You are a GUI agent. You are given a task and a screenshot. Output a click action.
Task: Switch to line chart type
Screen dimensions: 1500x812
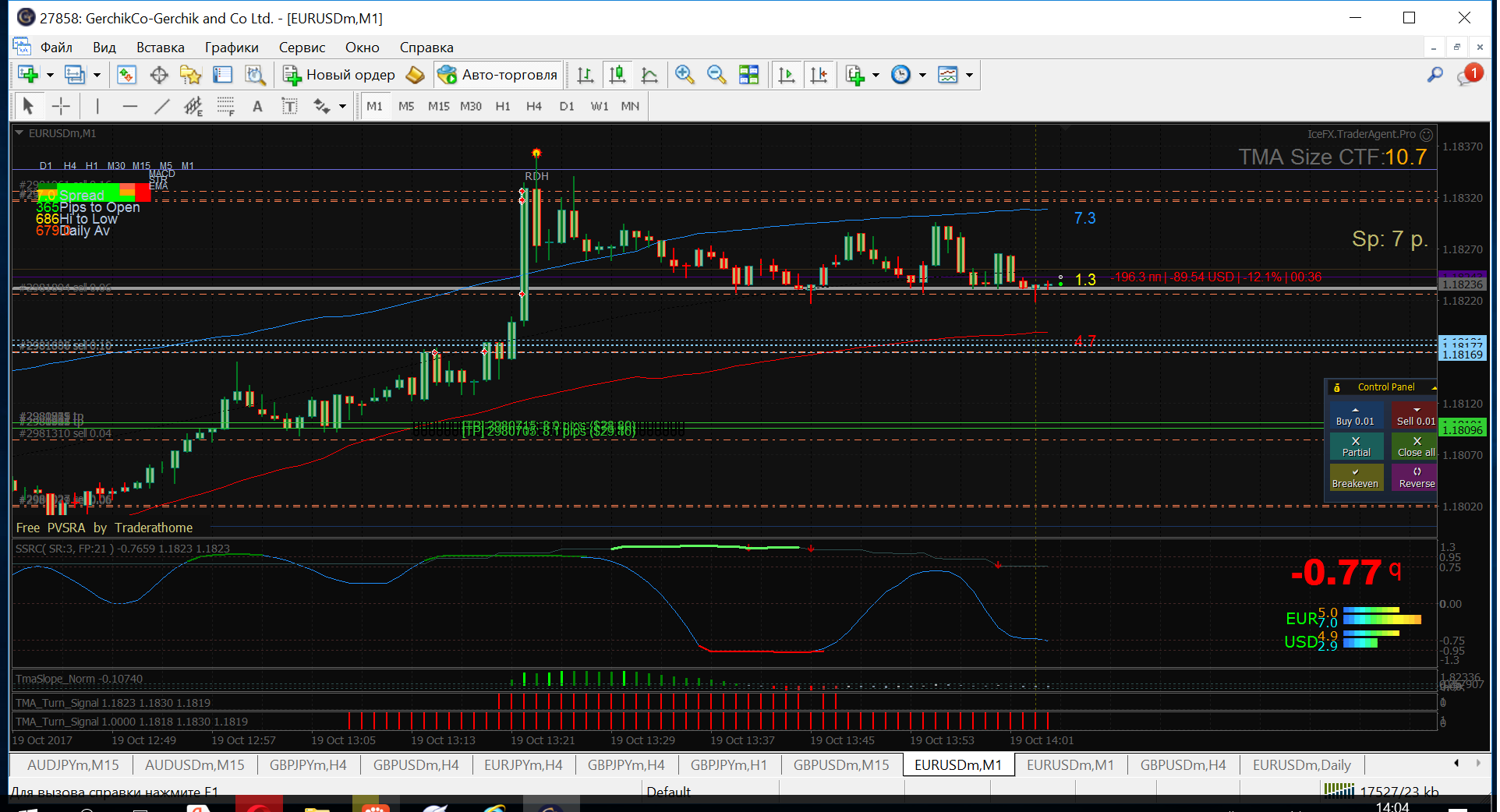click(649, 75)
